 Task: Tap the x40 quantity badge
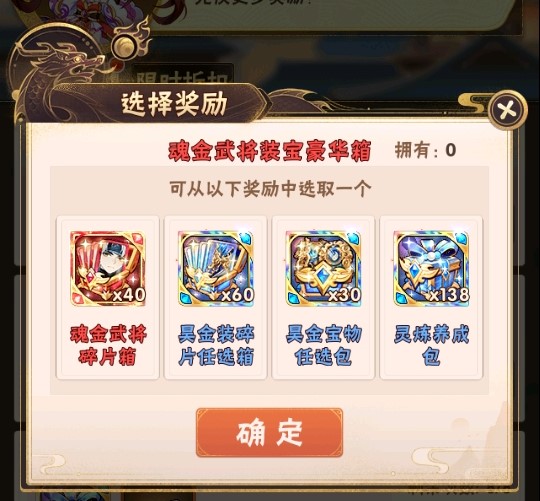point(129,295)
